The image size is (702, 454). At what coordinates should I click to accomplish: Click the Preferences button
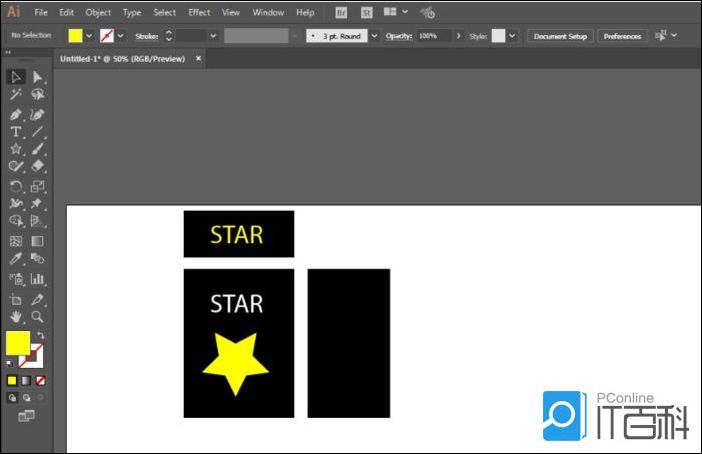[x=622, y=36]
